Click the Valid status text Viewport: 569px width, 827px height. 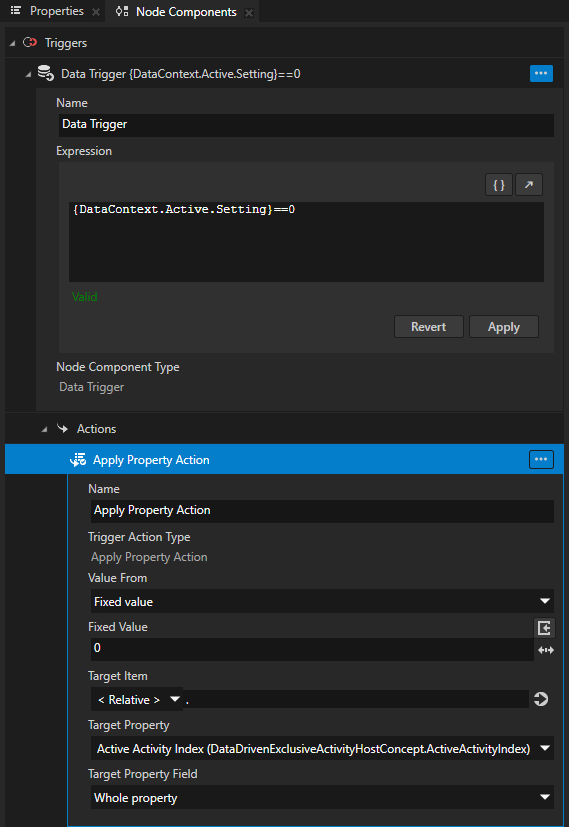tap(84, 297)
